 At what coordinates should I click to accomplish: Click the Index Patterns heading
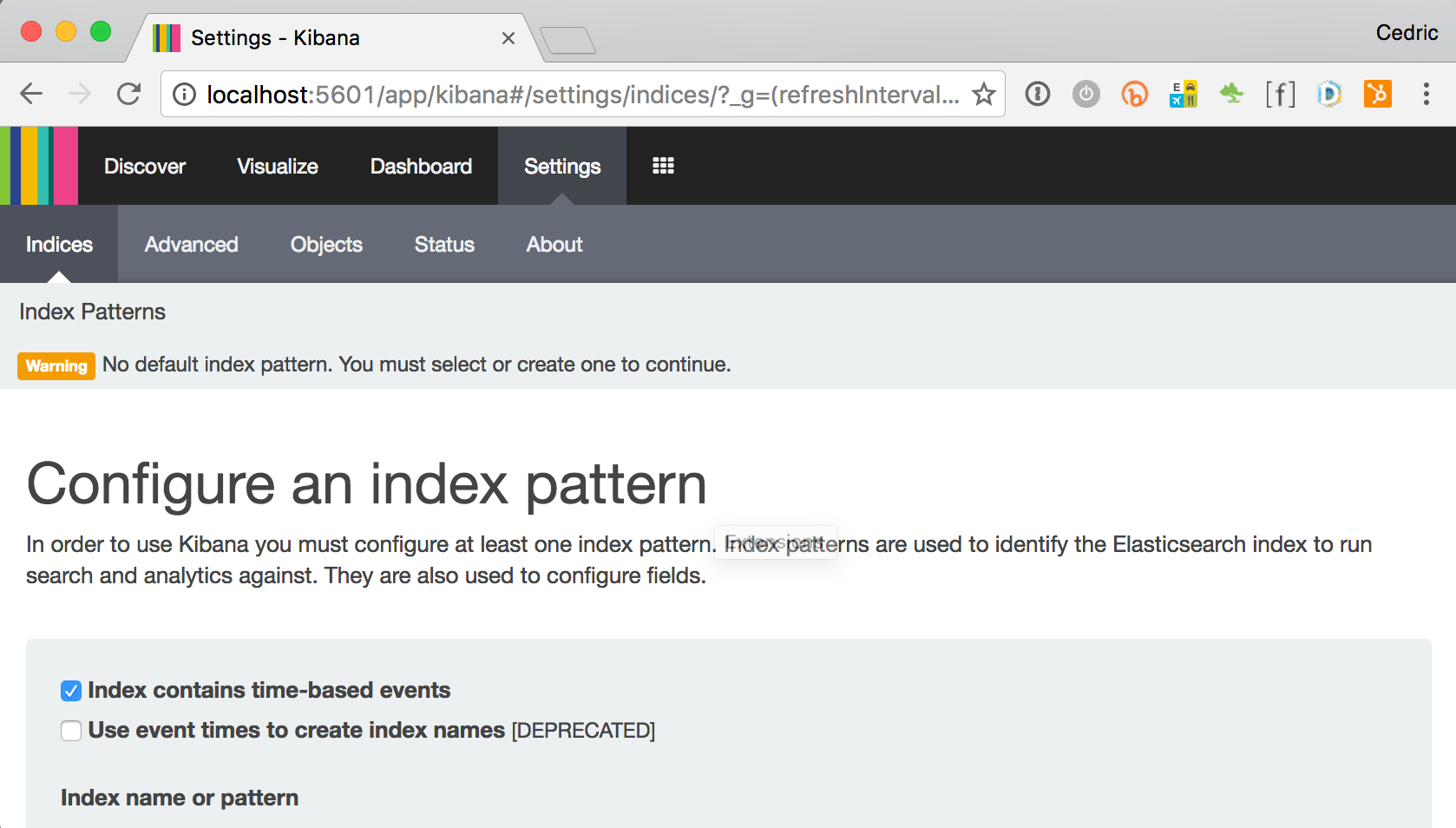pos(92,312)
